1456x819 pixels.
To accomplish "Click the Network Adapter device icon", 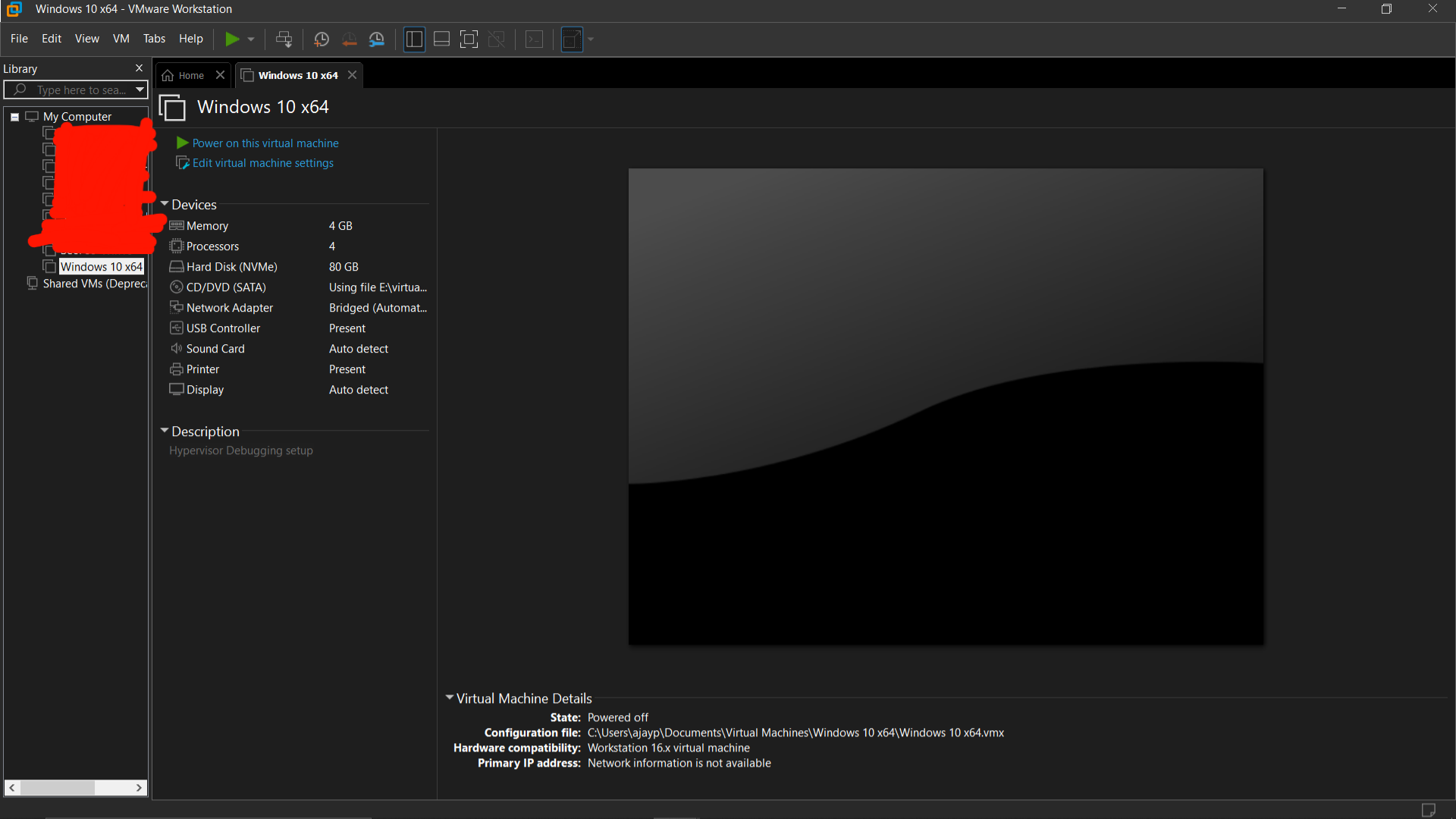I will 177,307.
